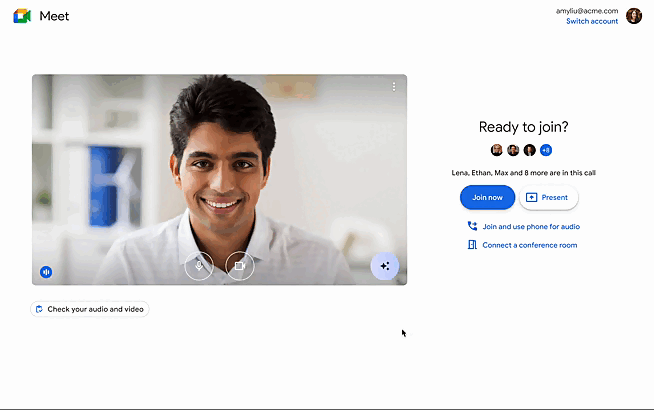Open Check your audio and video
Screen dimensions: 654x410
point(90,309)
